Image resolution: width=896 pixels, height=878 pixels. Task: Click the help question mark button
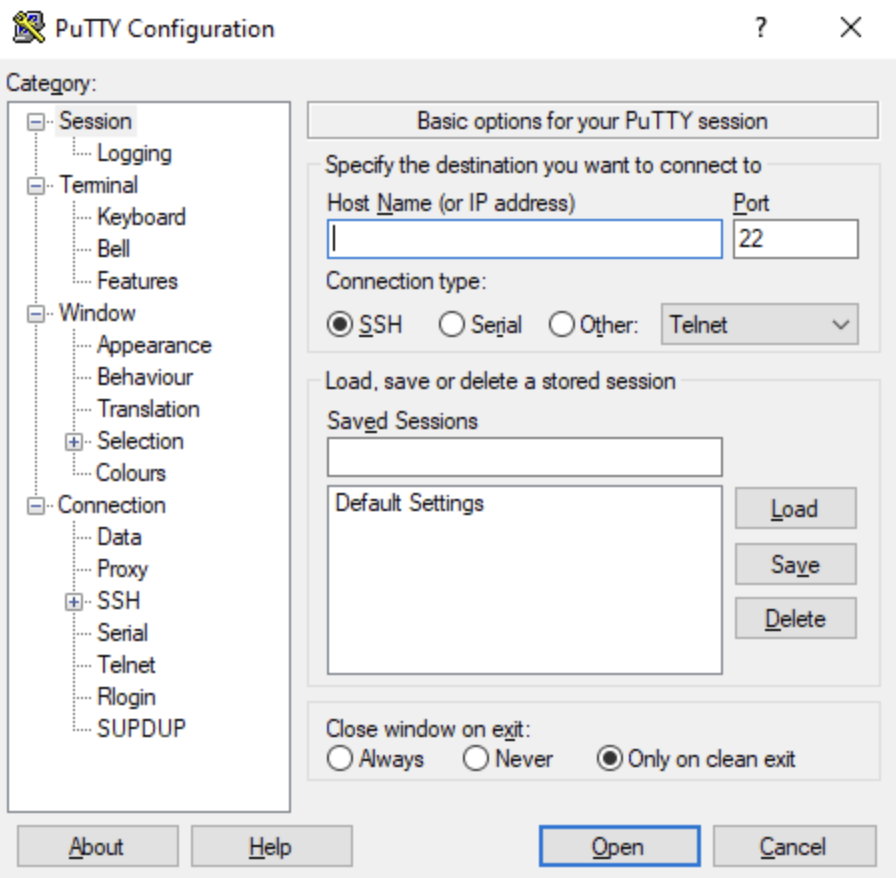pyautogui.click(x=760, y=28)
